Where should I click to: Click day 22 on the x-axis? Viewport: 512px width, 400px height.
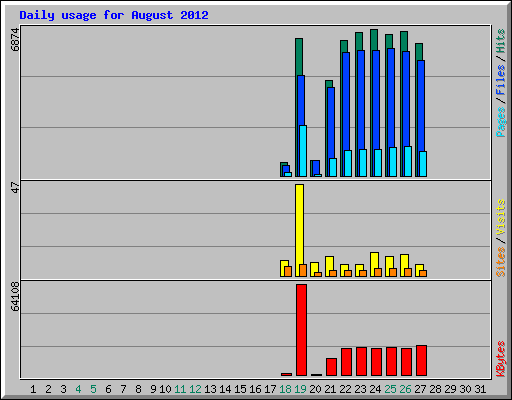click(x=345, y=389)
